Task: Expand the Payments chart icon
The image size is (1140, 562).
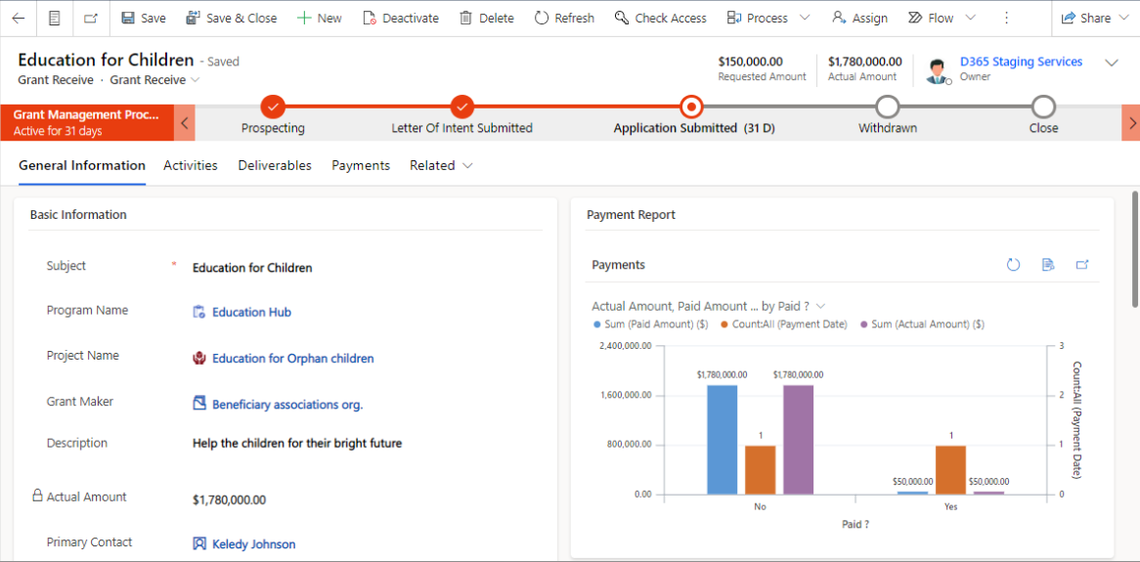Action: 1082,265
